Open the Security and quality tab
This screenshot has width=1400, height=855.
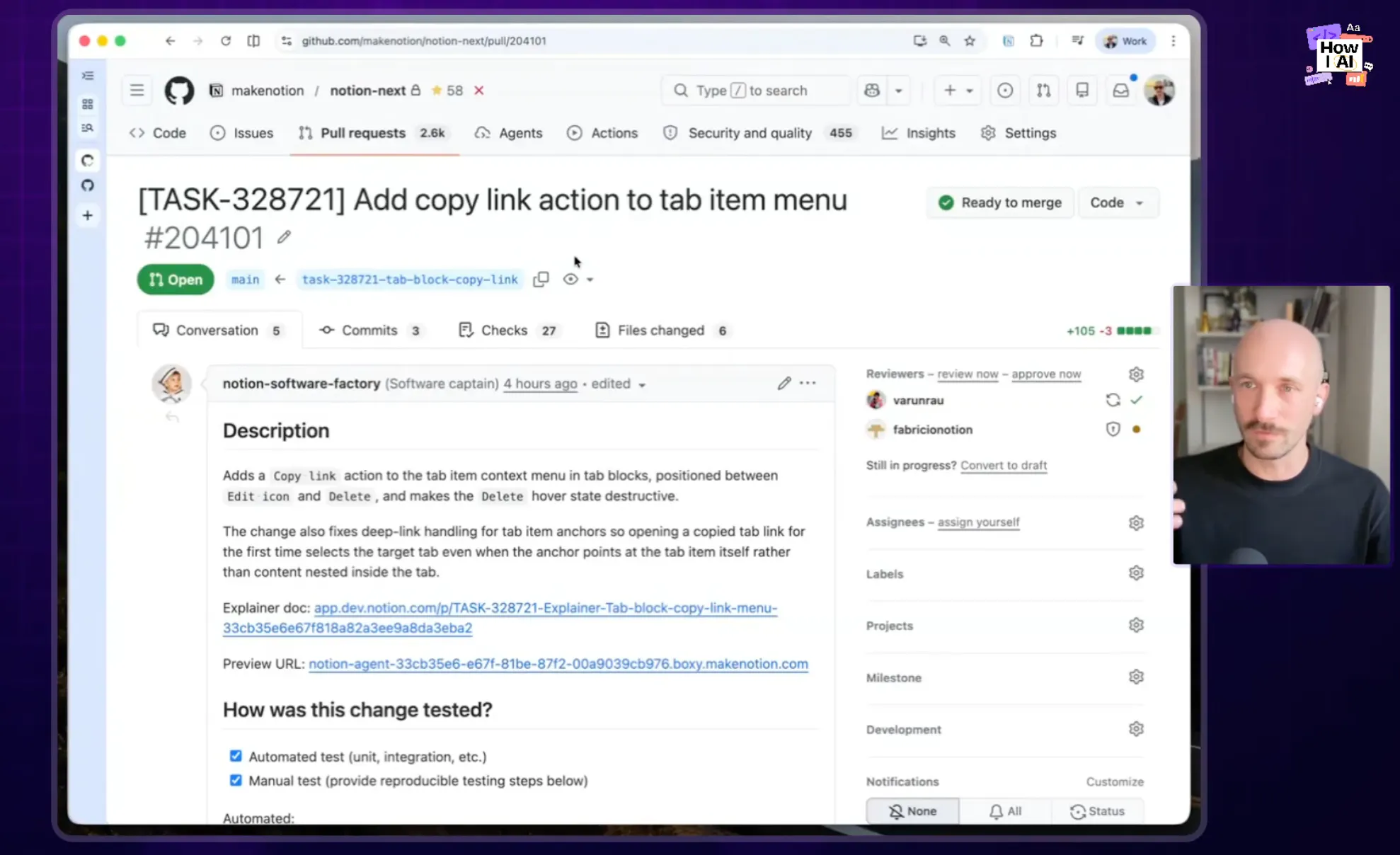point(760,133)
